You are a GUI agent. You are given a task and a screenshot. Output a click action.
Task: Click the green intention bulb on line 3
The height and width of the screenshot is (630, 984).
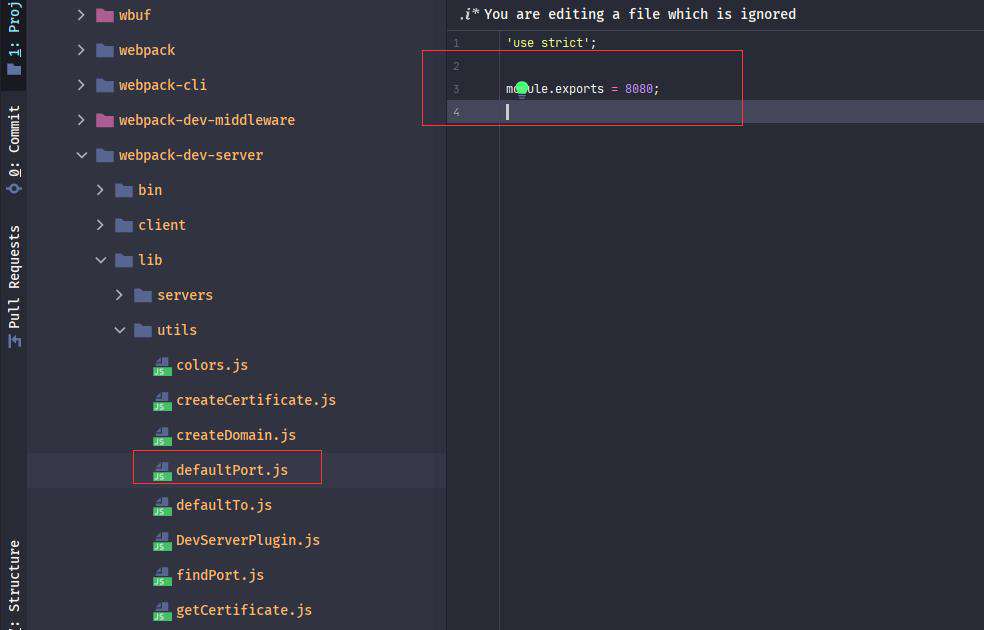521,90
